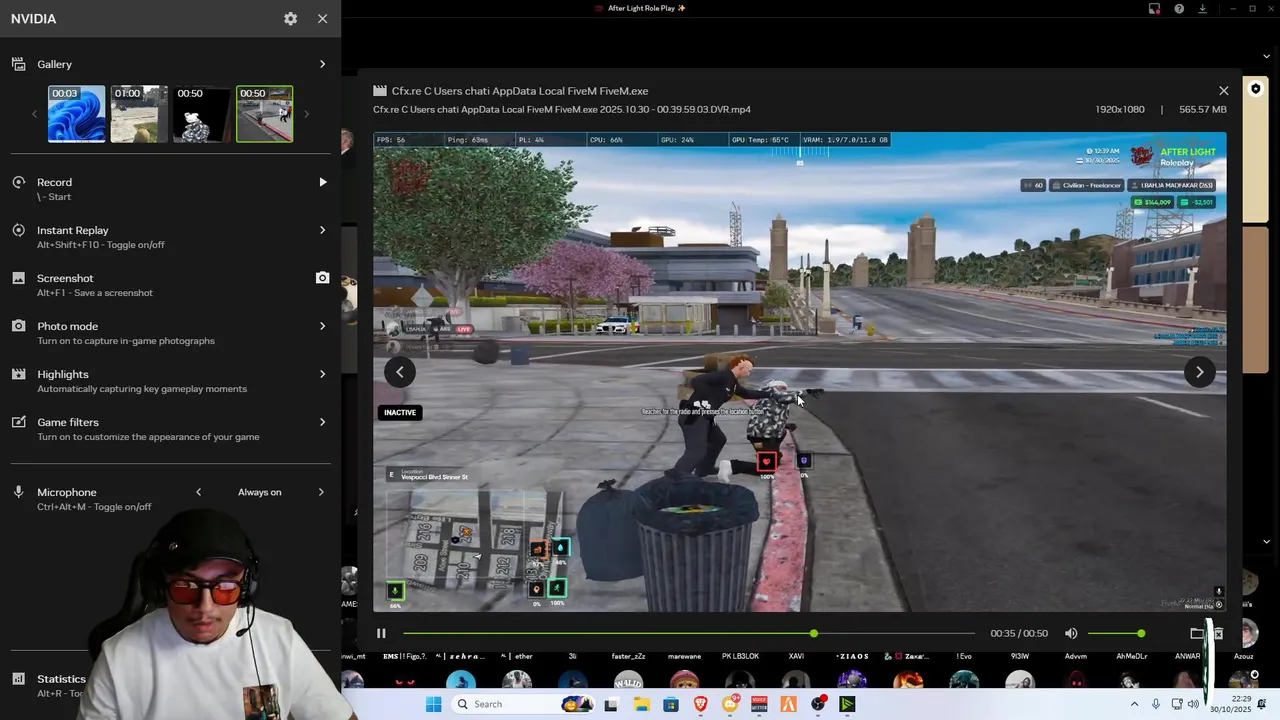This screenshot has height=720, width=1280.
Task: Expand Instant Replay options chevron
Action: pos(322,230)
